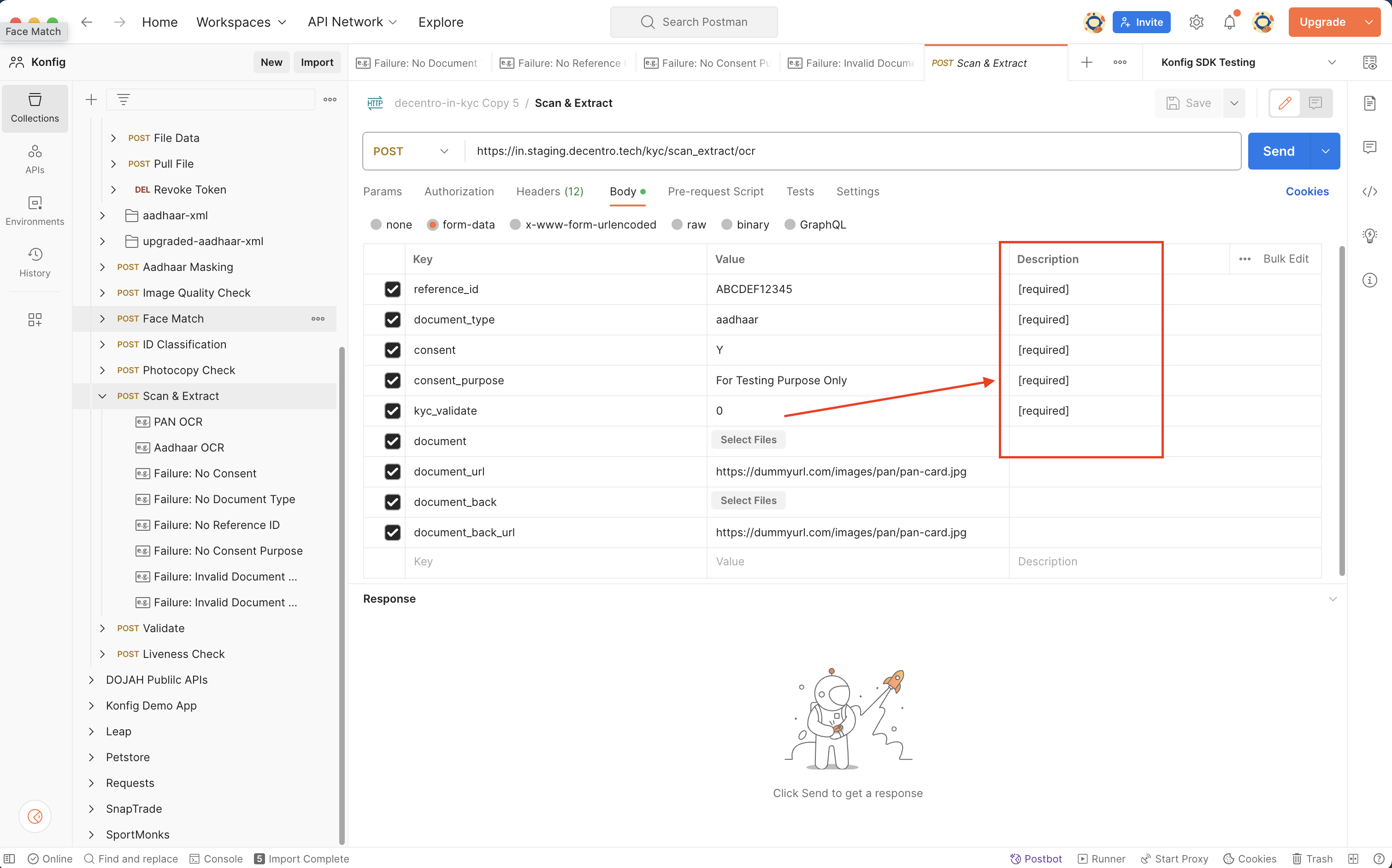Open the new tab plus icon
The height and width of the screenshot is (868, 1392).
(x=1086, y=62)
